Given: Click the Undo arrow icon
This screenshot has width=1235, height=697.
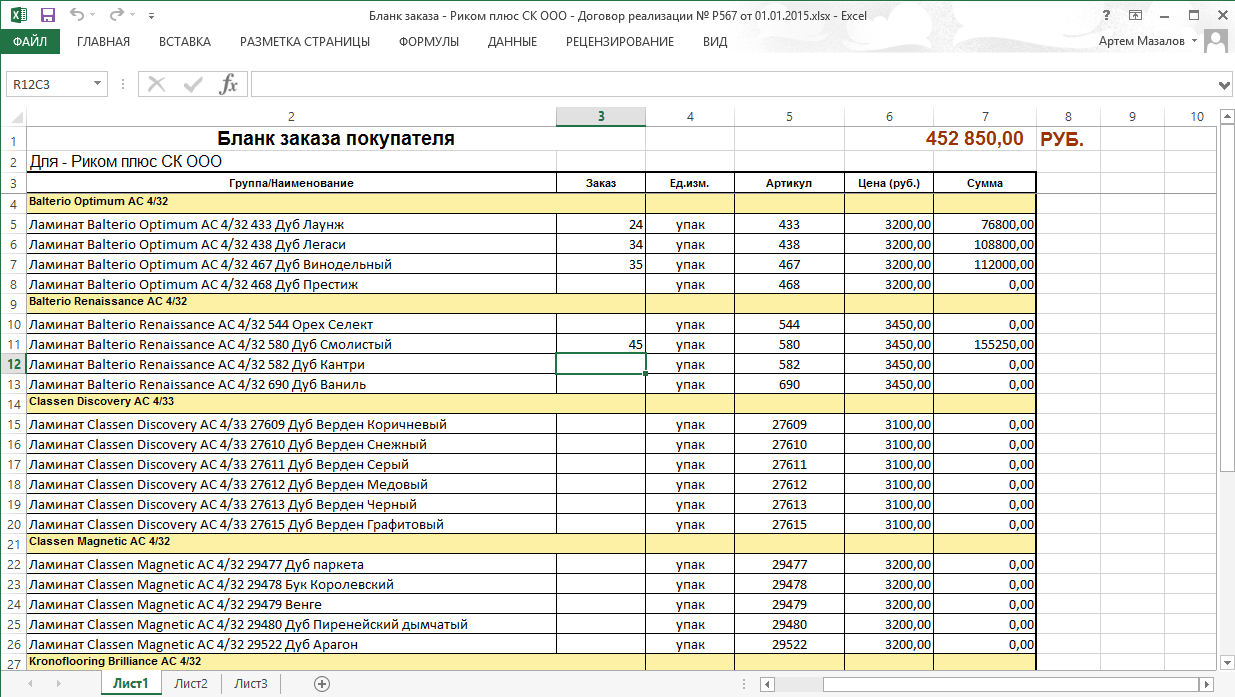Looking at the screenshot, I should tap(79, 16).
